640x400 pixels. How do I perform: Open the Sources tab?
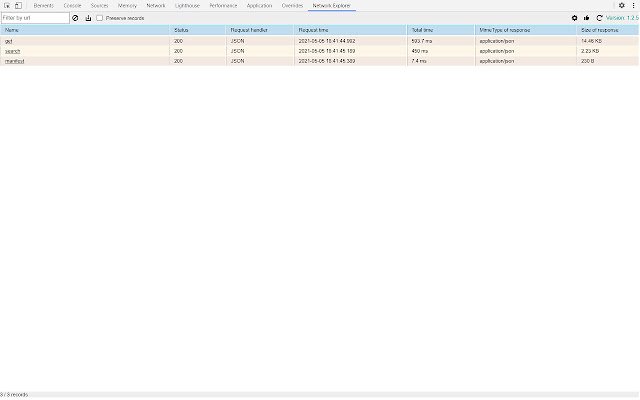100,6
